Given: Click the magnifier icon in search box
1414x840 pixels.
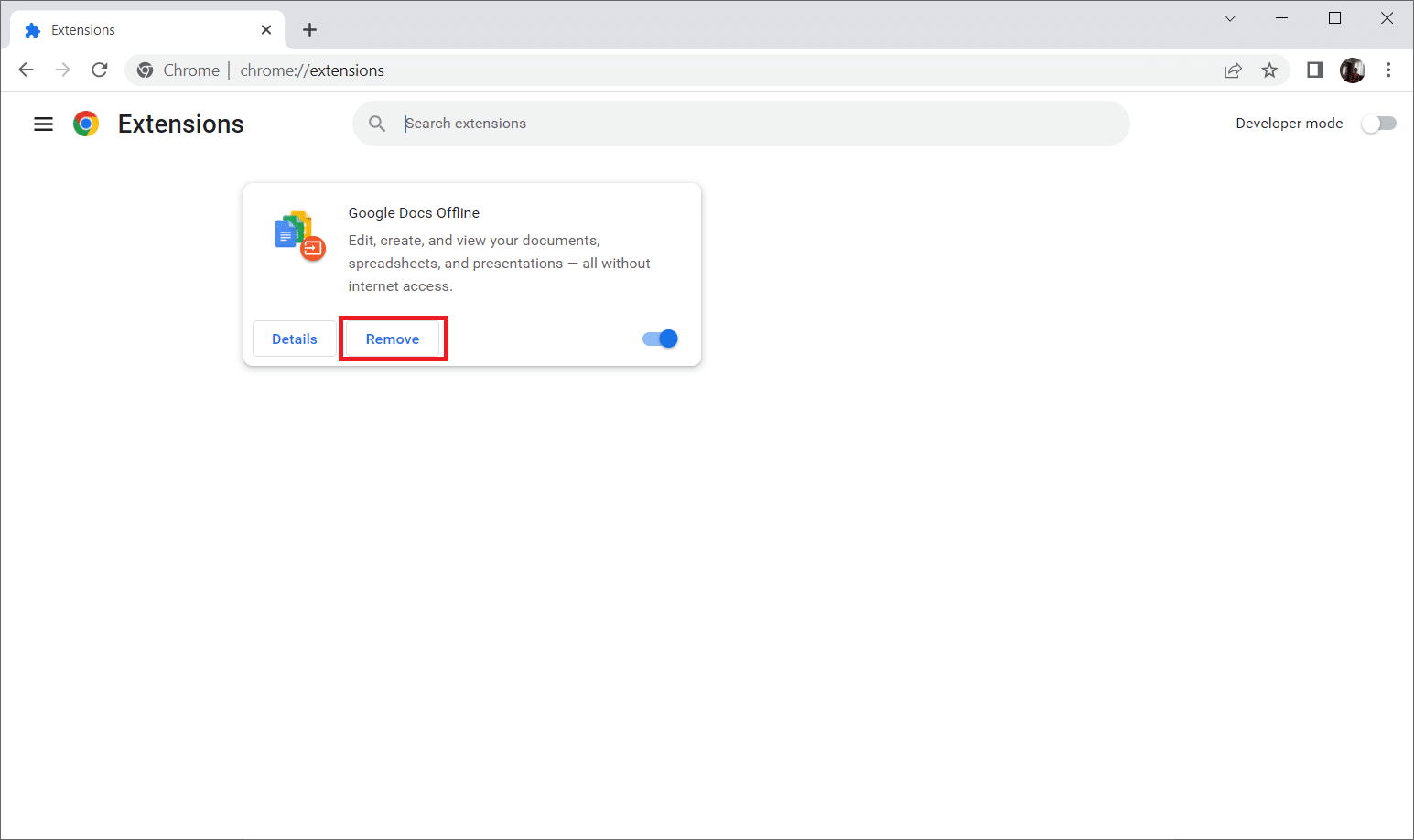Looking at the screenshot, I should [x=377, y=124].
